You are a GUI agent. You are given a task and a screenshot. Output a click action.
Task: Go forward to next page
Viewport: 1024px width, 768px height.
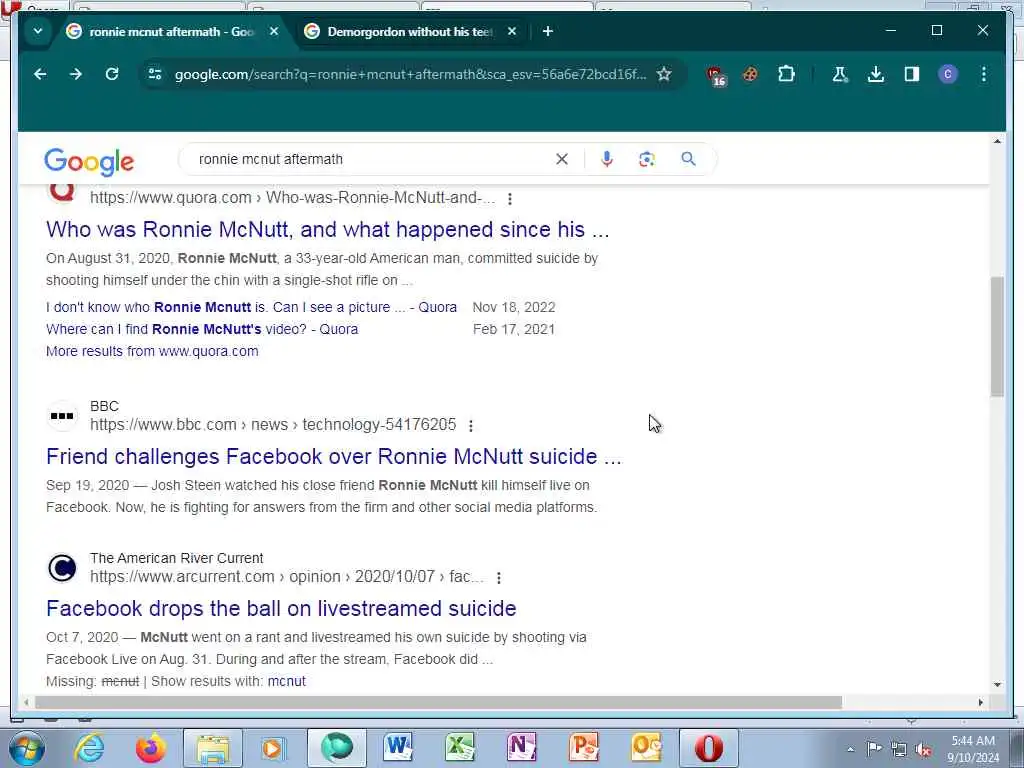76,74
